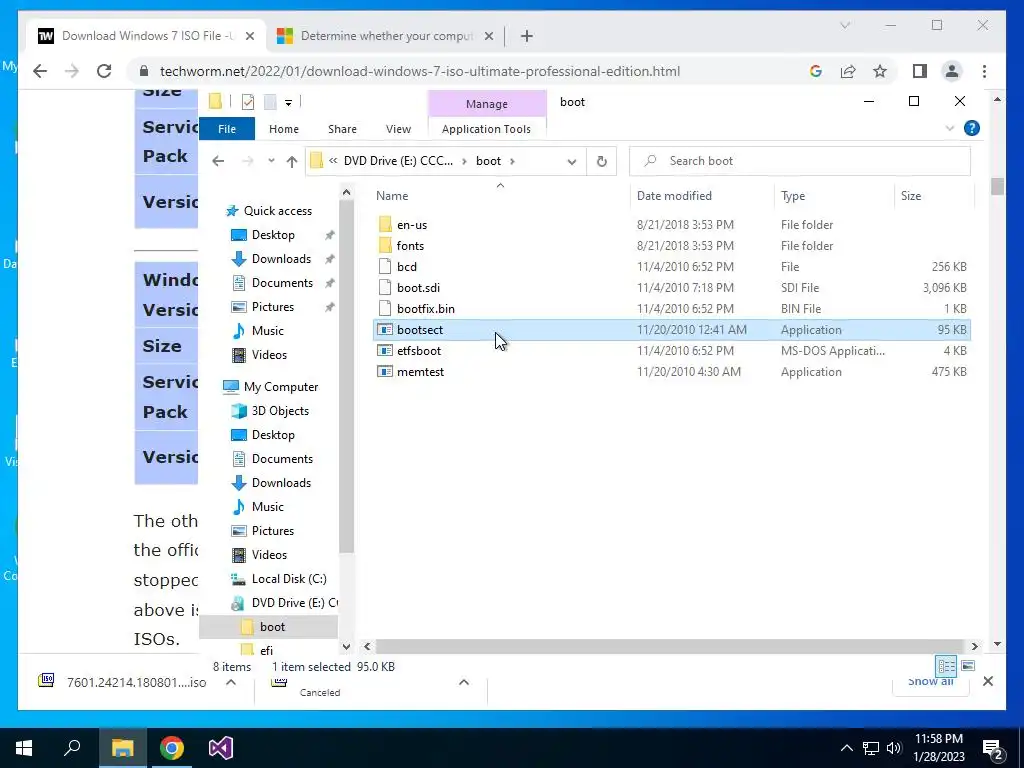The image size is (1024, 768).
Task: Open options for downloaded ISO file
Action: click(x=231, y=682)
